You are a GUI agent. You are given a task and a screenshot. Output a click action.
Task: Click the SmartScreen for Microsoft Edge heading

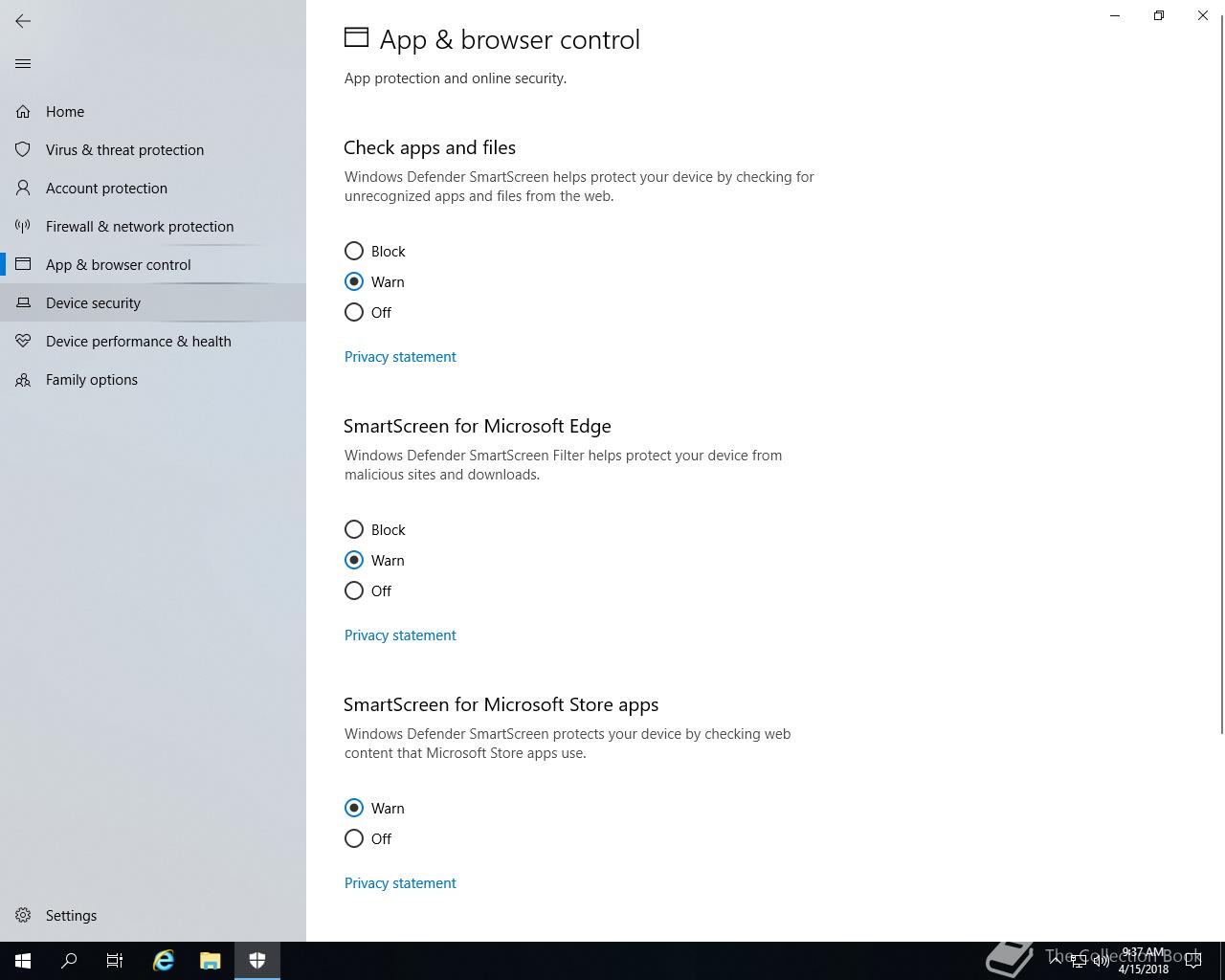click(x=478, y=426)
